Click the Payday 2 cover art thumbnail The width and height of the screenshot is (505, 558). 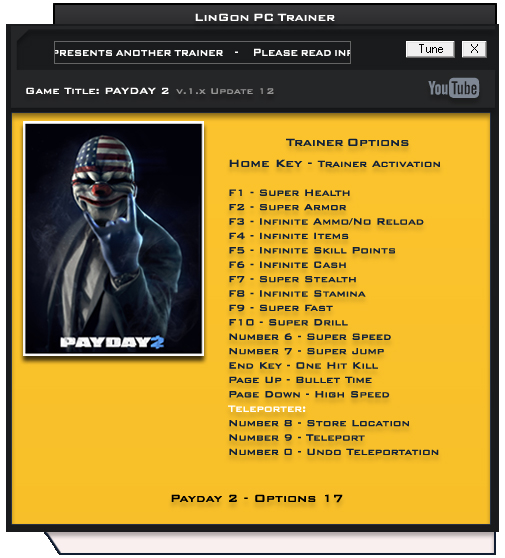[x=114, y=238]
